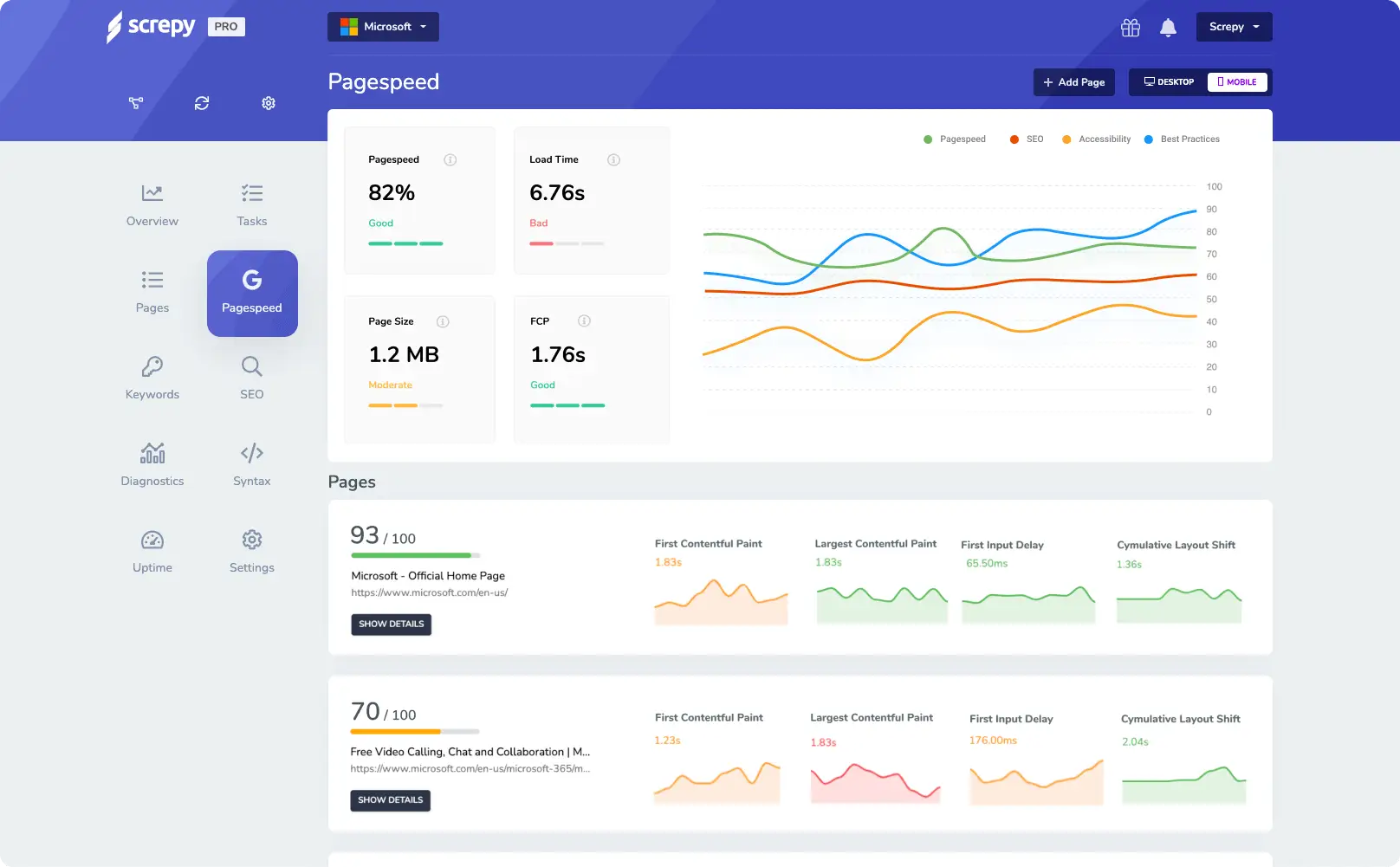Click the Screpy lightning logo
The image size is (1400, 867).
[151, 27]
